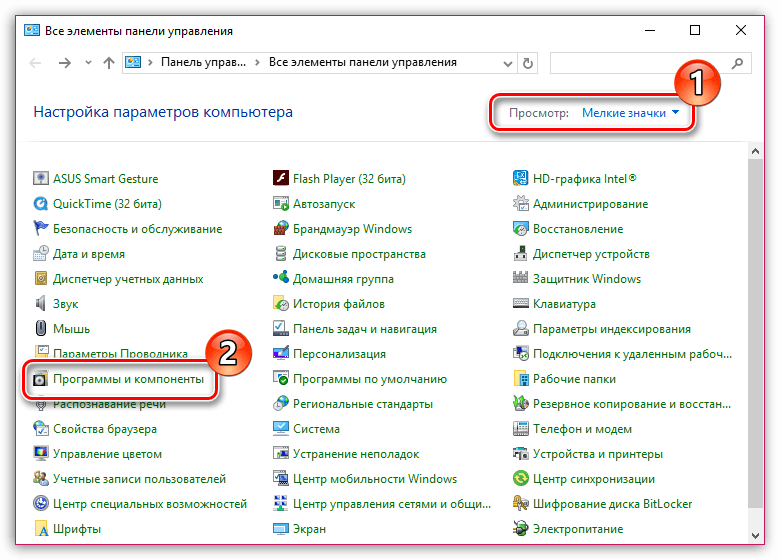Click the Диспетчер учетных данных icon
The width and height of the screenshot is (780, 560).
(41, 279)
